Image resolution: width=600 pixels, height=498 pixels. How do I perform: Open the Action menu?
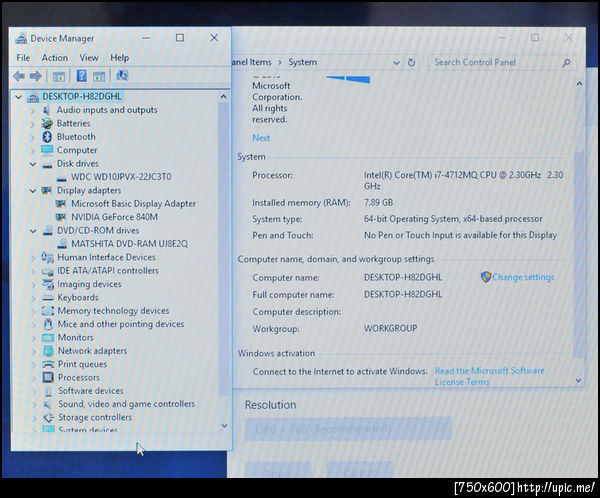coord(55,58)
